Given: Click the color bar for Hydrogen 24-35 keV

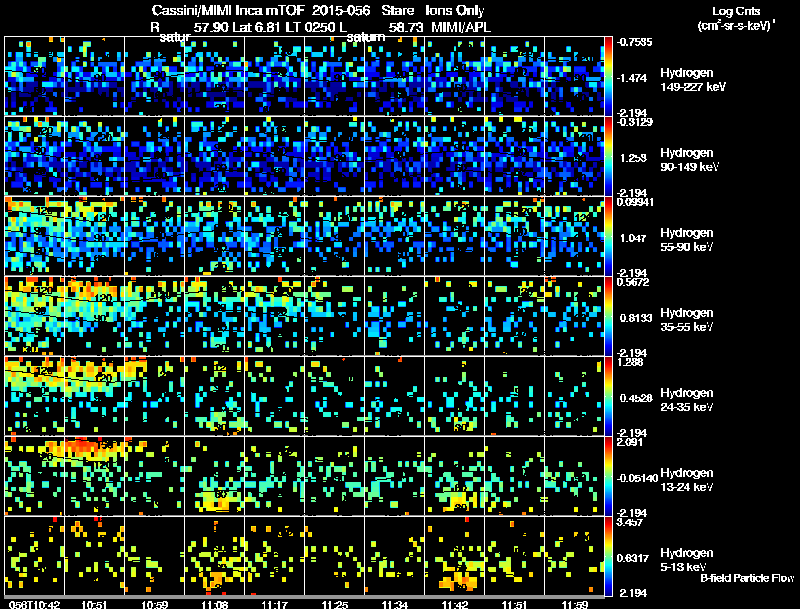Looking at the screenshot, I should pyautogui.click(x=608, y=396).
